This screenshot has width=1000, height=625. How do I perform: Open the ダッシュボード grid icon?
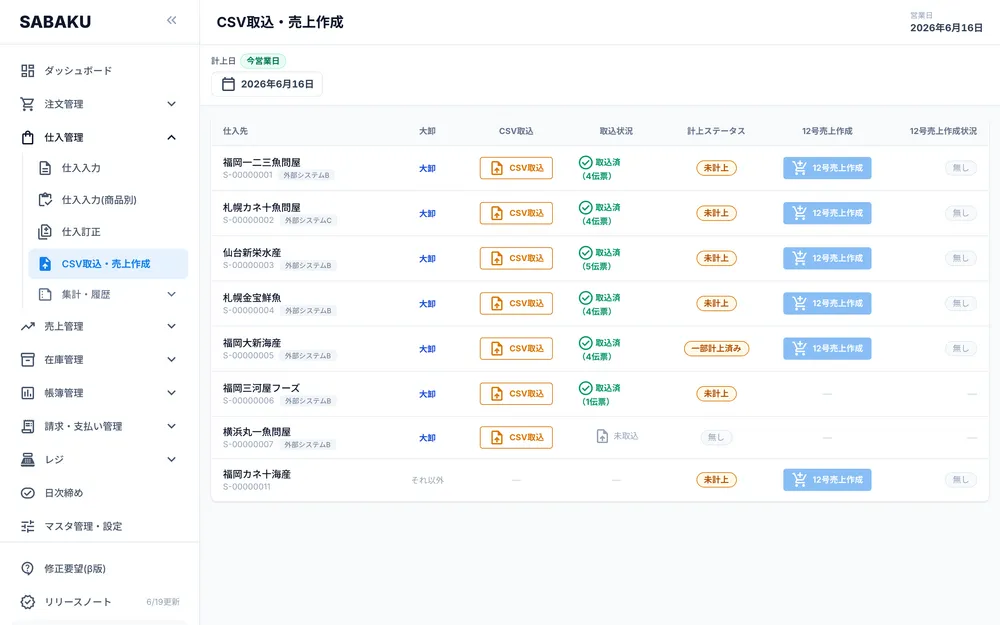coord(27,71)
